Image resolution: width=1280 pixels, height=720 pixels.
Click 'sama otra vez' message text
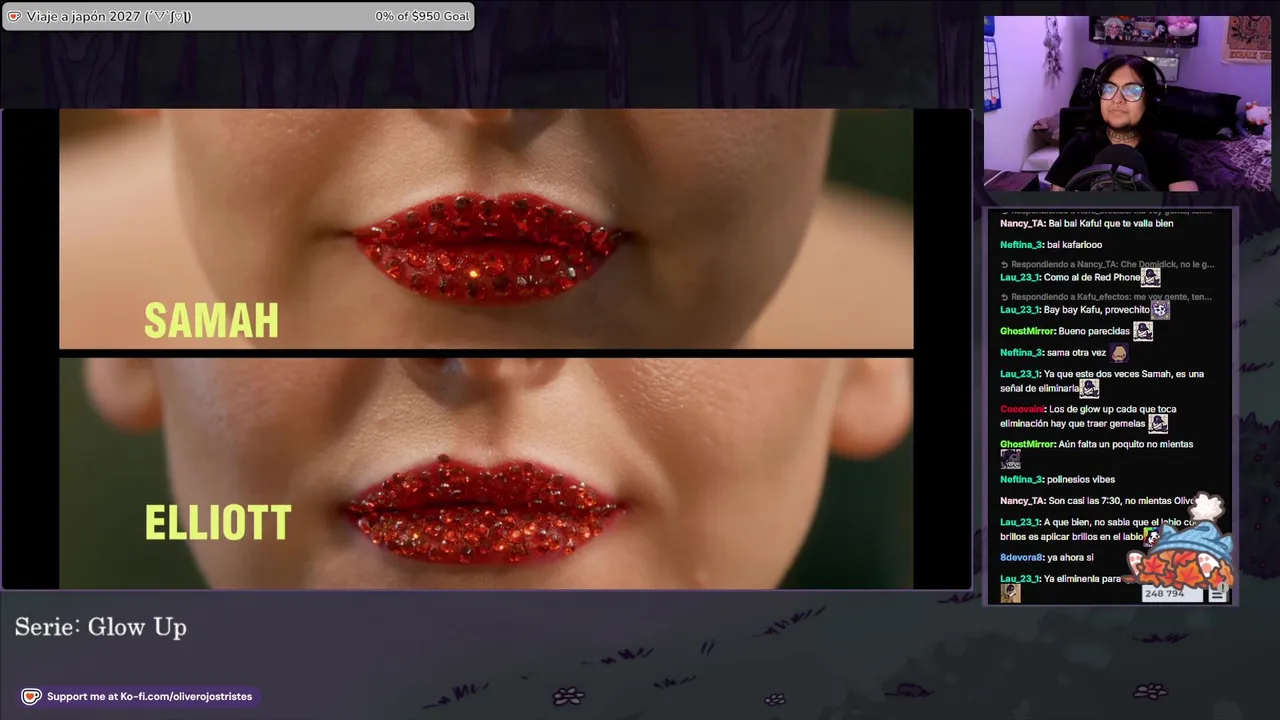click(1077, 352)
